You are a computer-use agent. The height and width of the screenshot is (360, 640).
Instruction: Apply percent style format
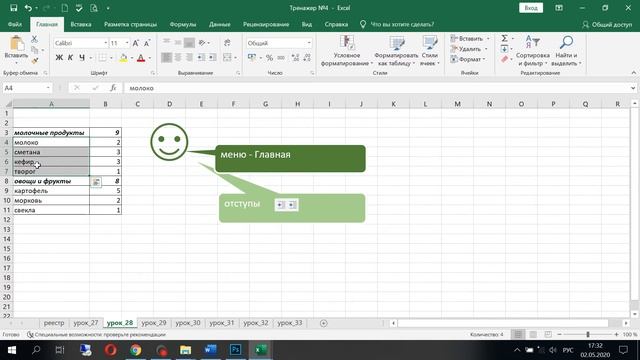(269, 58)
